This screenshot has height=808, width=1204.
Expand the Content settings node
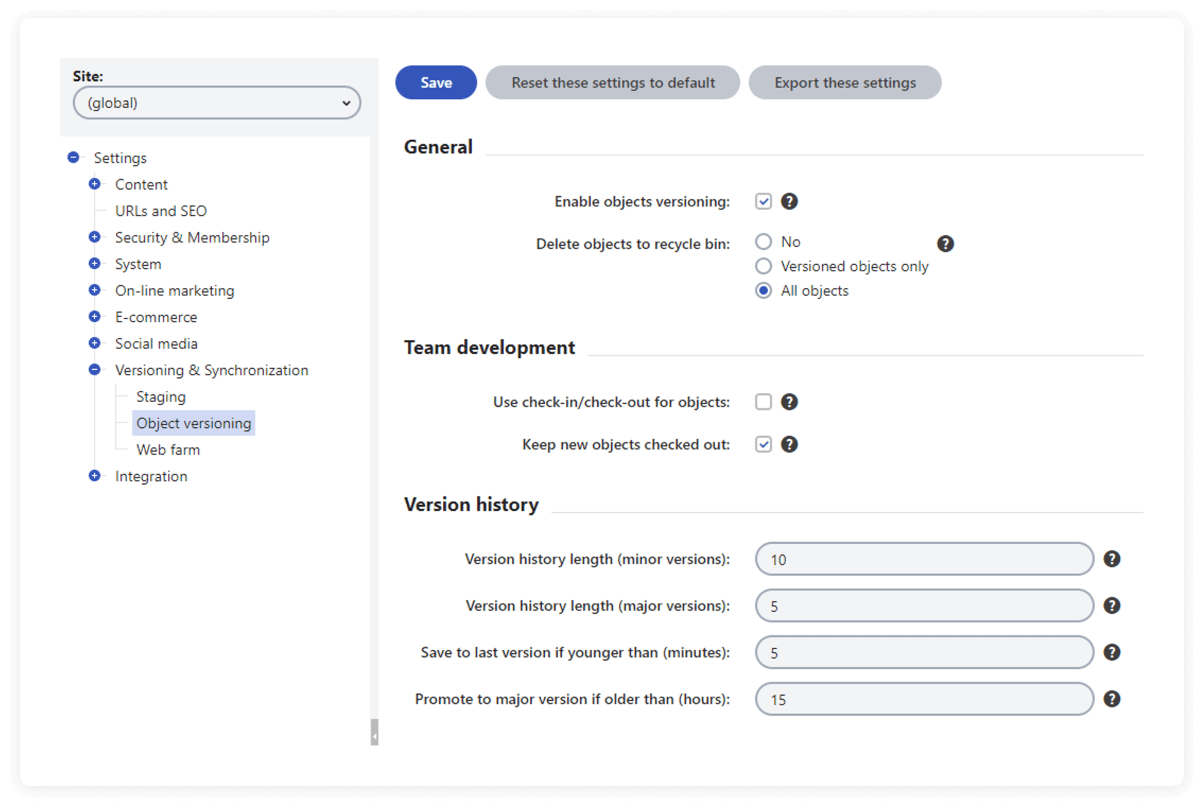(95, 184)
